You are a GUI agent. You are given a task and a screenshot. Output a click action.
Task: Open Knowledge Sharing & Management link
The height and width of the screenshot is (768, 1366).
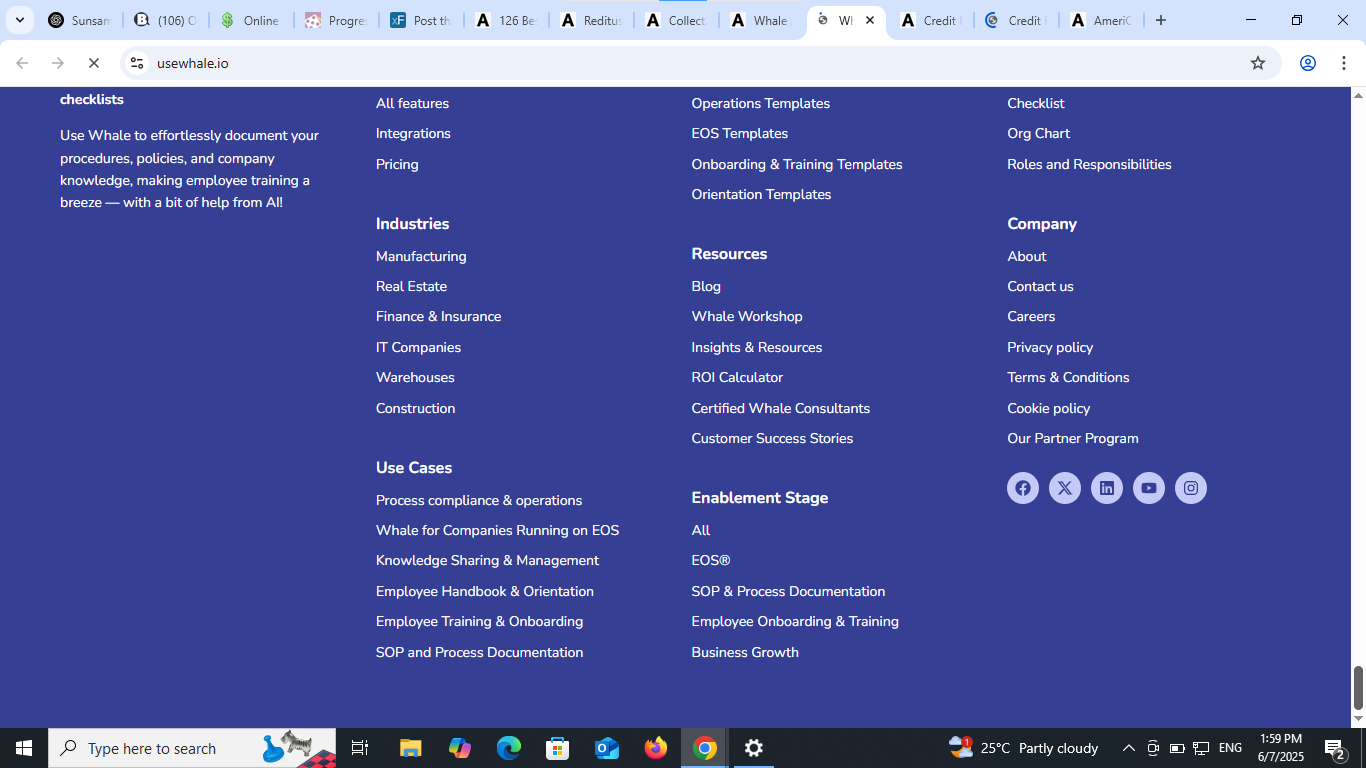[x=487, y=560]
